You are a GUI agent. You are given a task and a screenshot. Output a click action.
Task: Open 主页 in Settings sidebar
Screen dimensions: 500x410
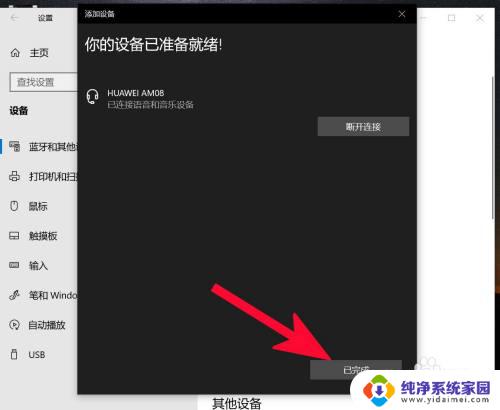(39, 53)
